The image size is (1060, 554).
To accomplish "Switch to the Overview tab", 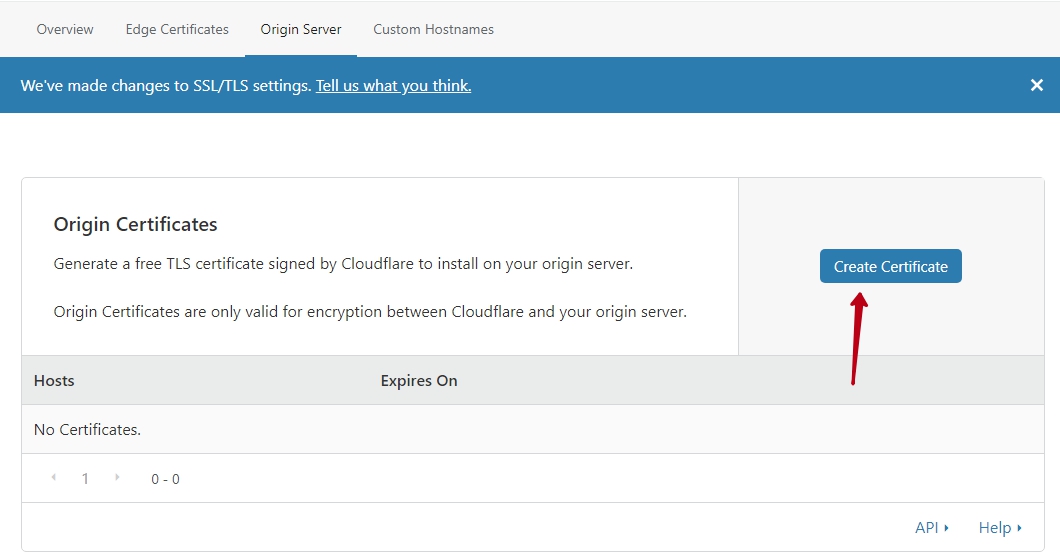I will (65, 29).
